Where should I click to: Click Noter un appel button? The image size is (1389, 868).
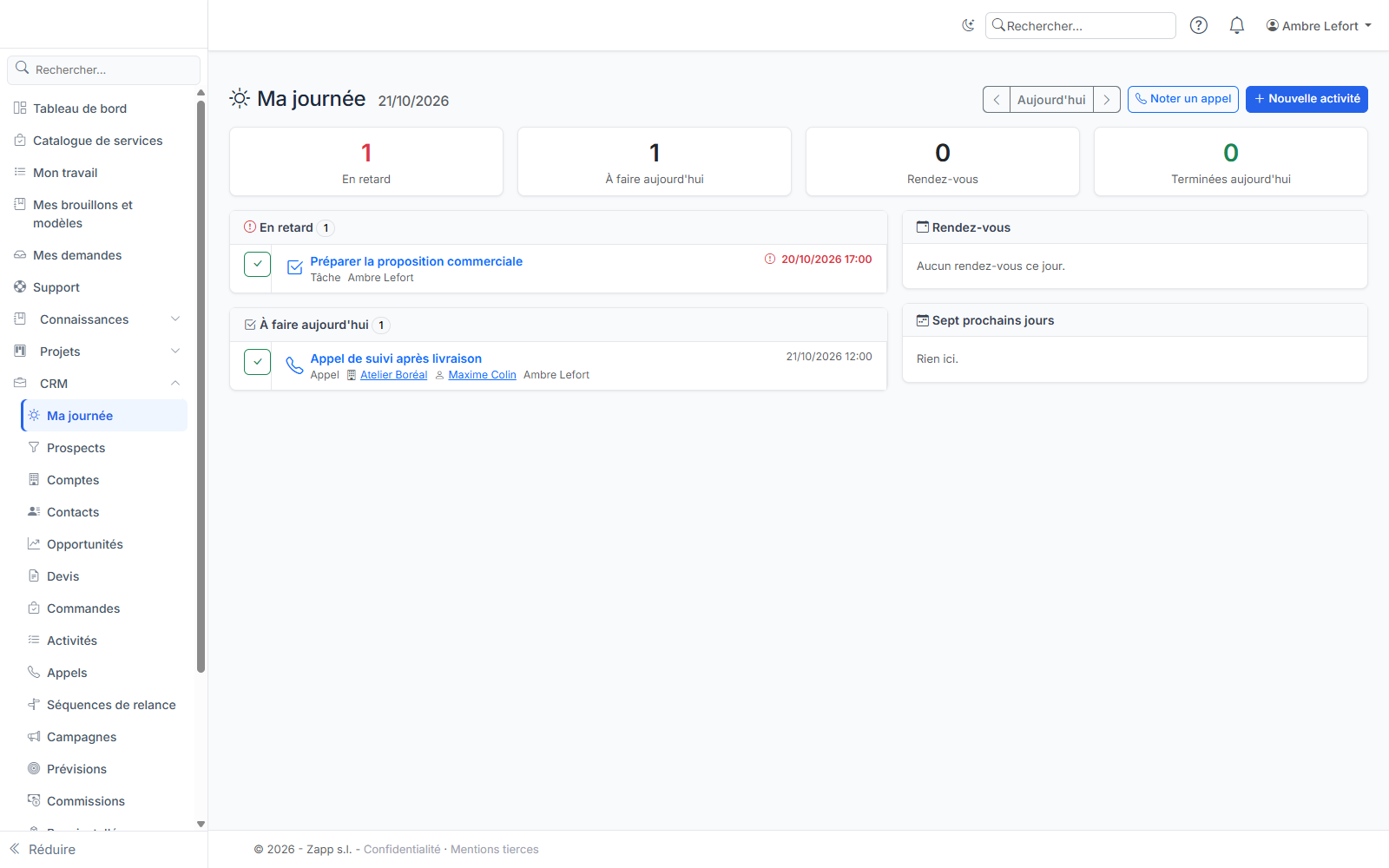[1183, 99]
